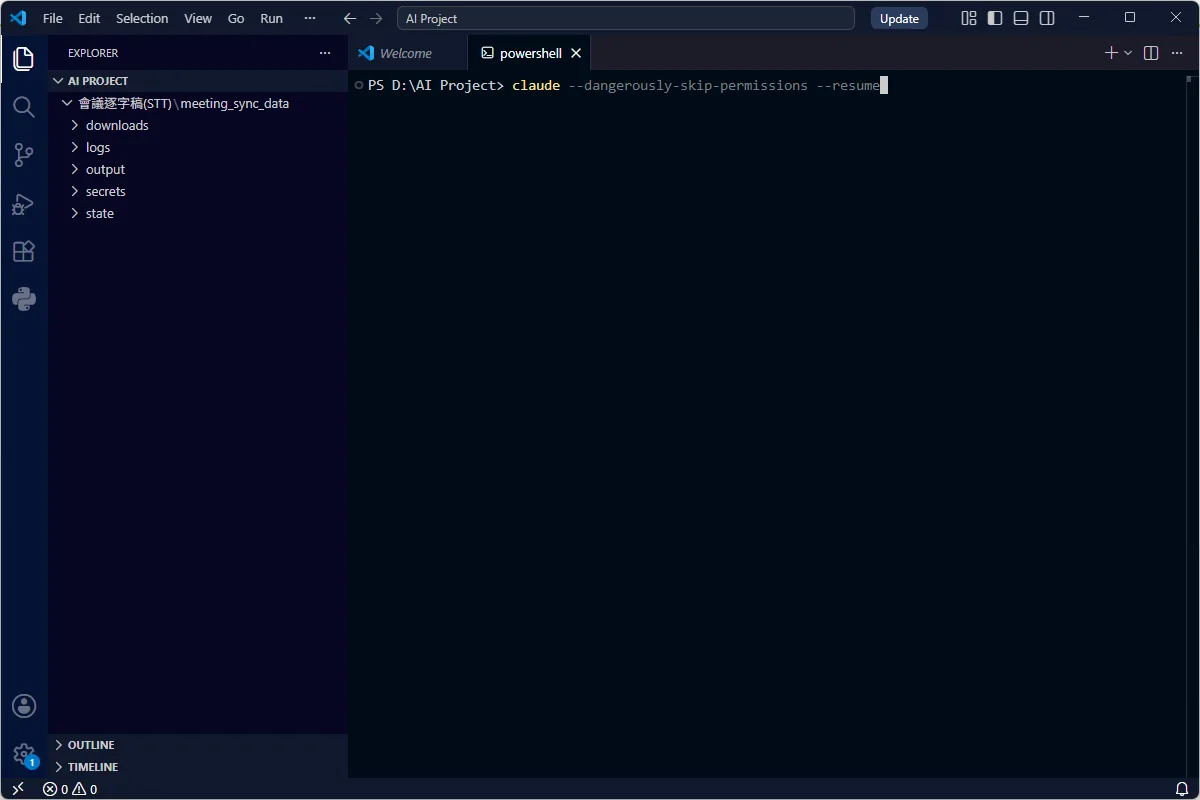Image resolution: width=1200 pixels, height=800 pixels.
Task: Open the Selection menu
Action: (x=142, y=18)
